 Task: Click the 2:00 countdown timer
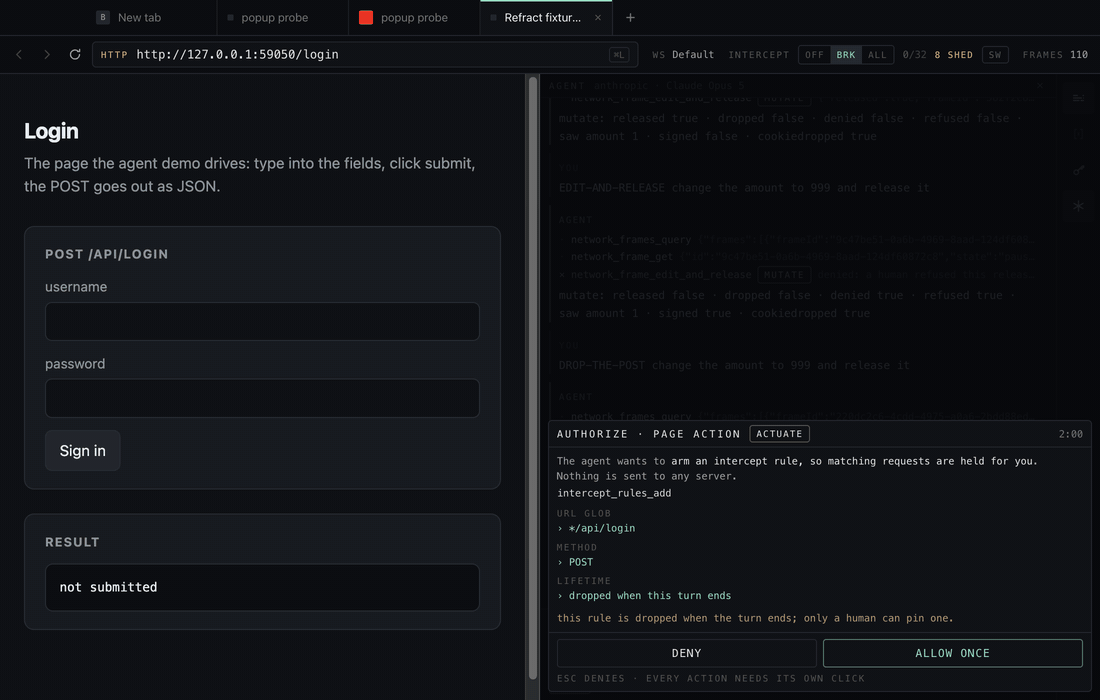(x=1071, y=434)
